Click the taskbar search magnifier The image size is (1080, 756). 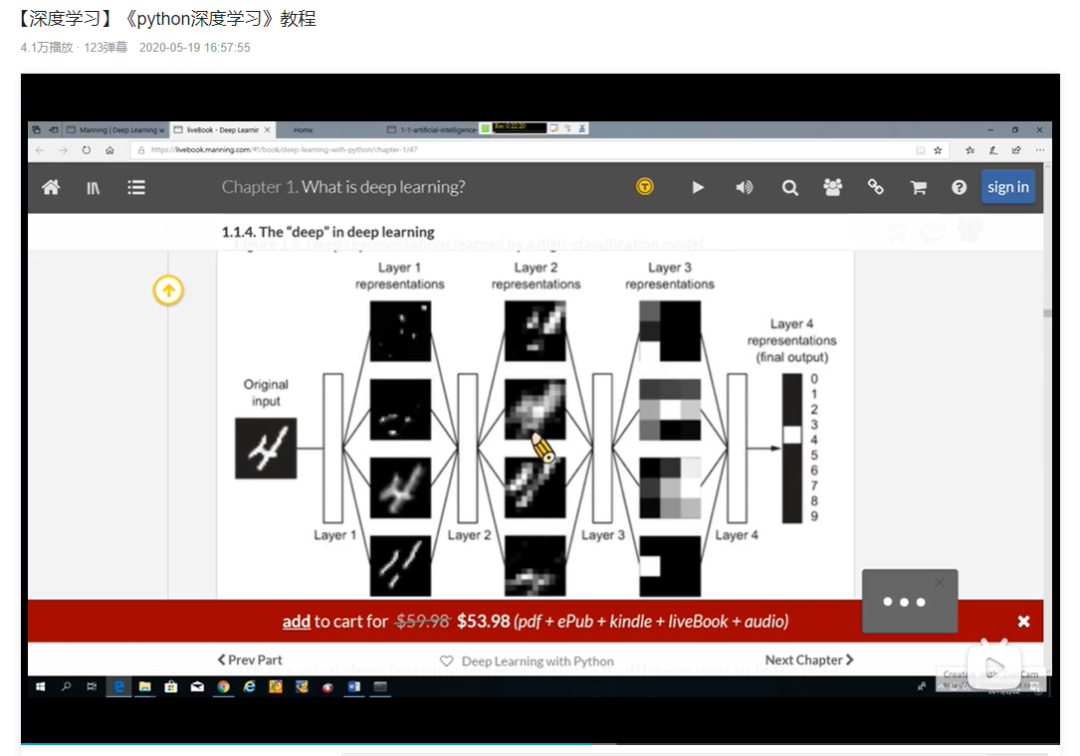(x=66, y=686)
